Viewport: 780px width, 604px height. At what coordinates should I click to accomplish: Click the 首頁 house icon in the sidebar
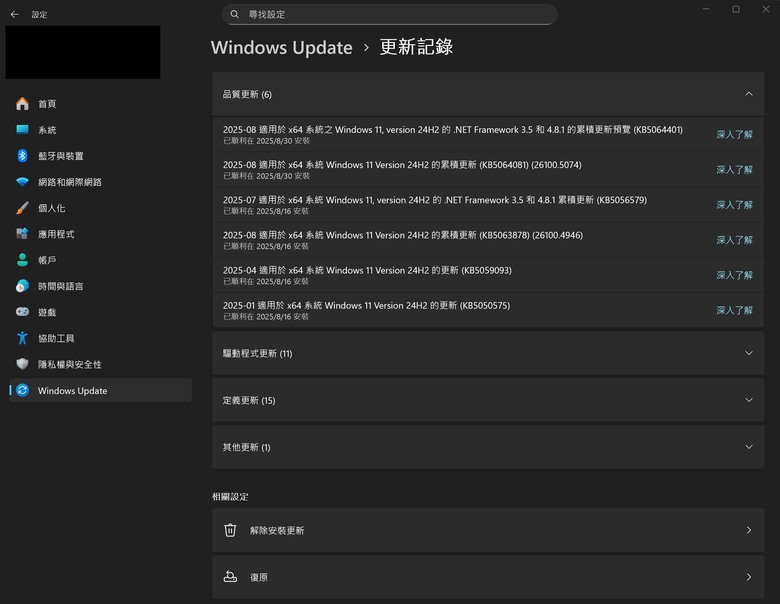(22, 103)
